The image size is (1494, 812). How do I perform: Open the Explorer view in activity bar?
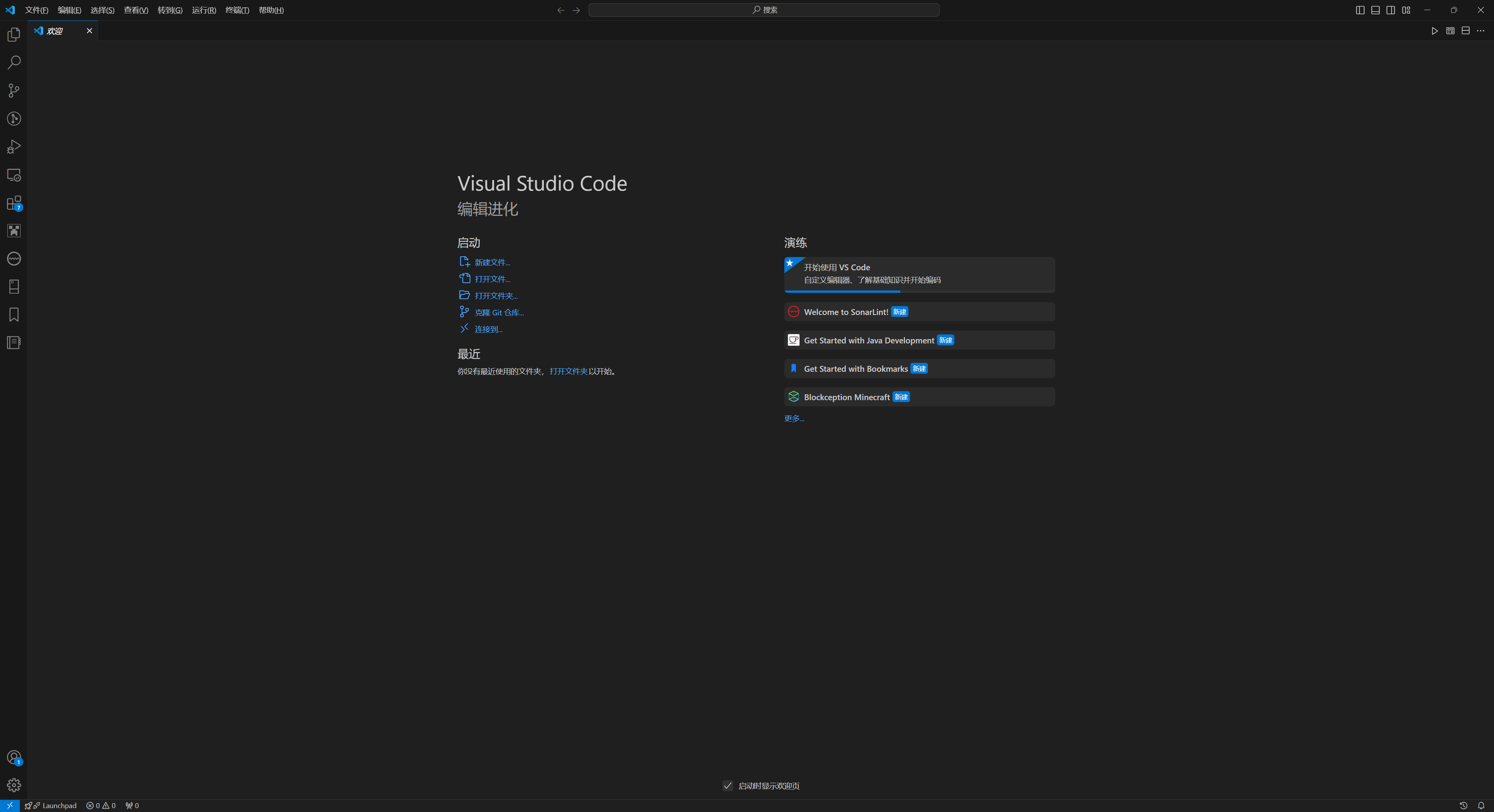click(x=14, y=35)
